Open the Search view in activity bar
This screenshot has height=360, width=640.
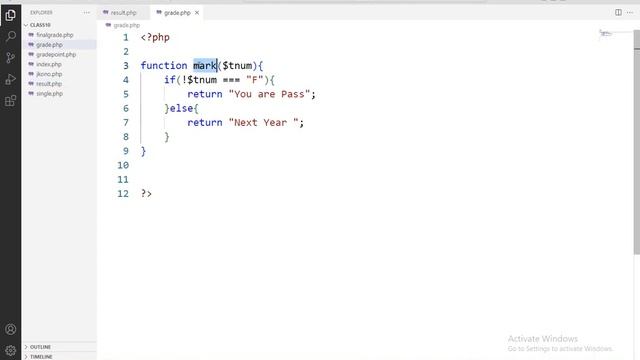11,36
